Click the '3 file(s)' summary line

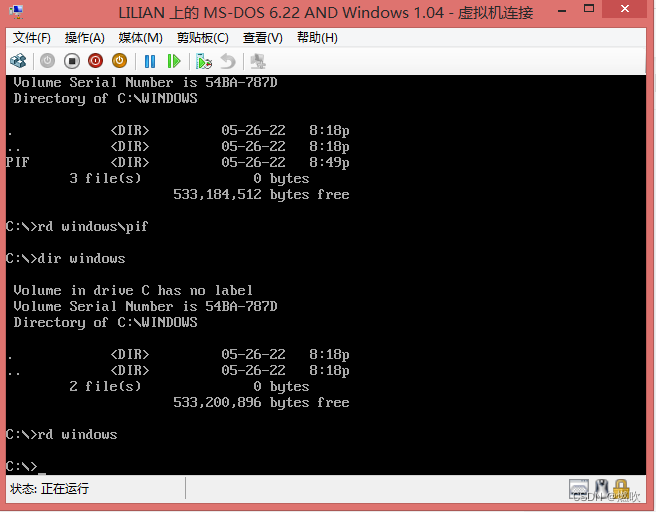pos(189,179)
